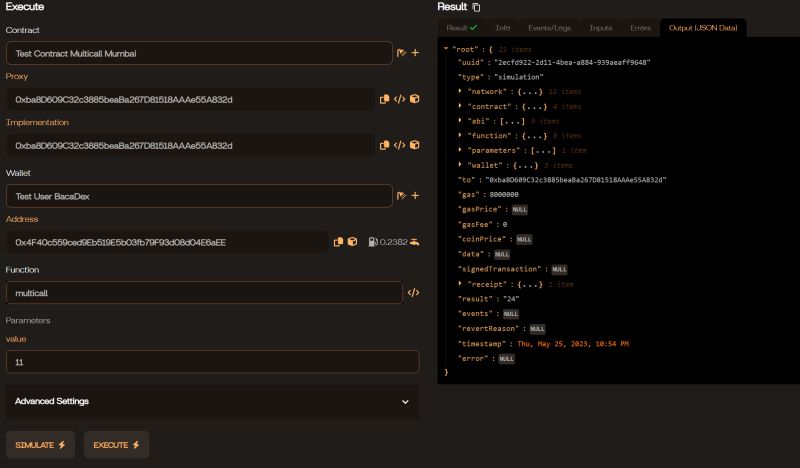This screenshot has width=800, height=468.
Task: Click the error NULL badge
Action: coord(506,358)
